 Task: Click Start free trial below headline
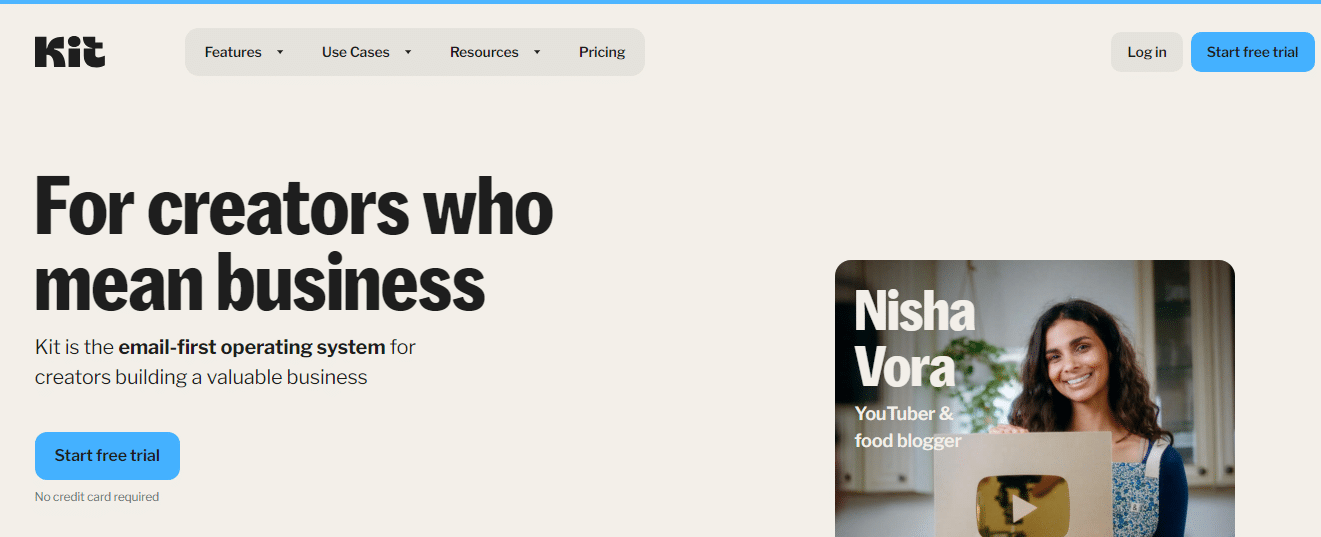(x=107, y=456)
